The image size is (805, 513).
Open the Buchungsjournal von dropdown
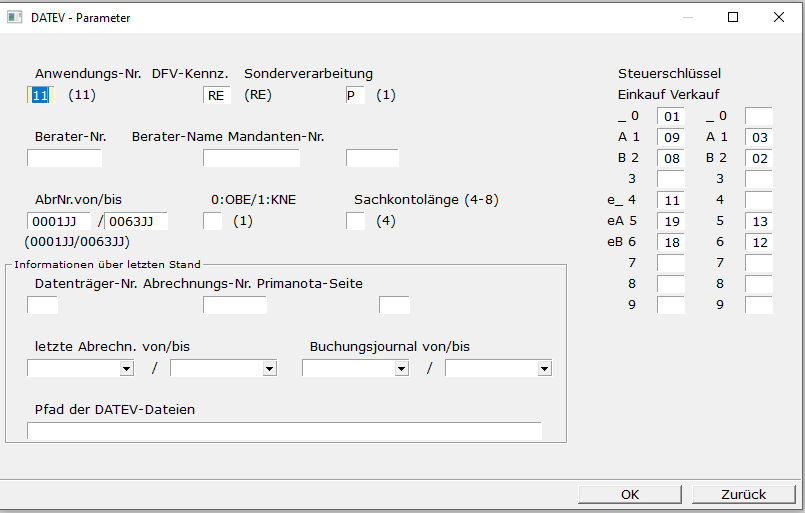coord(401,369)
